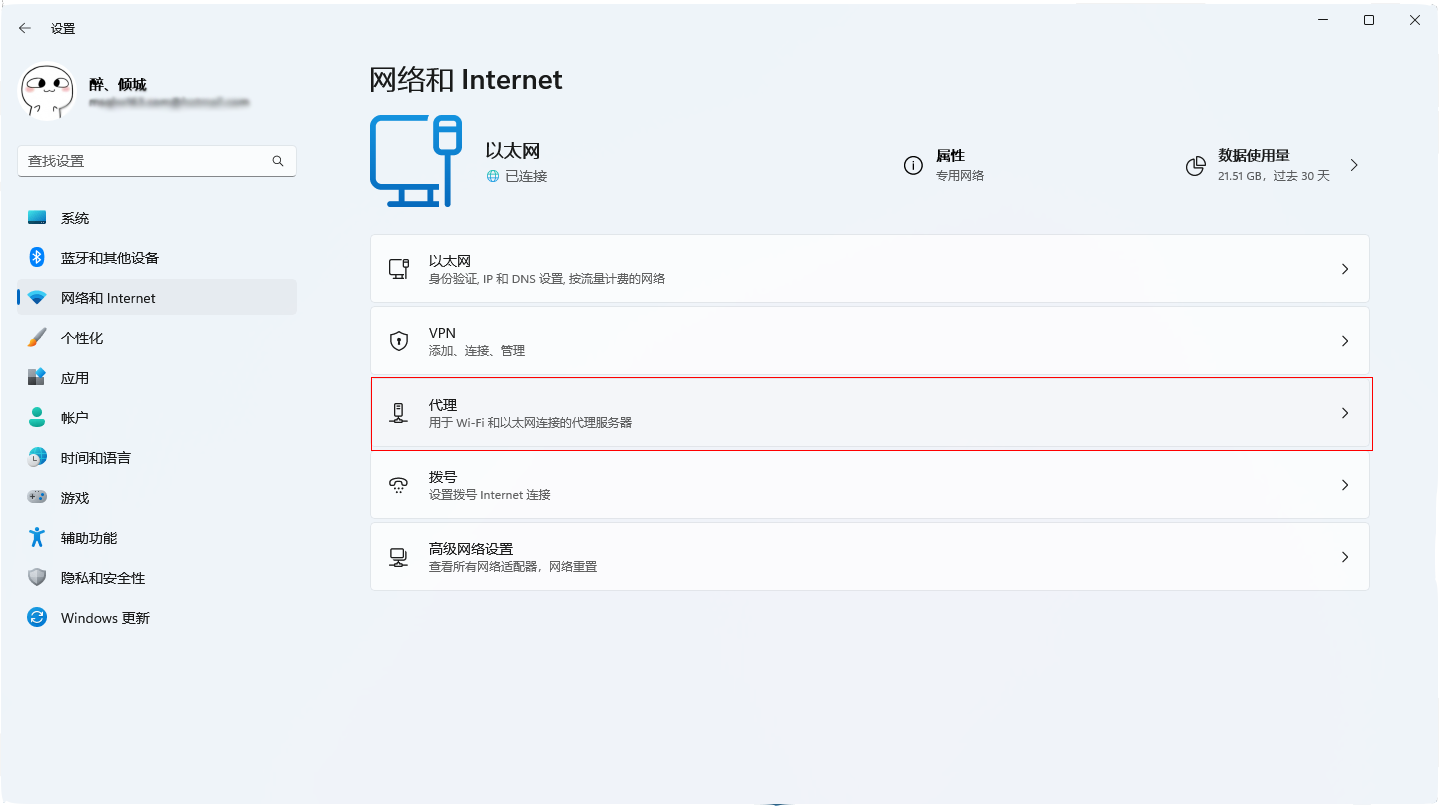
Task: Expand the 数据使用量 chevron
Action: (x=1354, y=165)
